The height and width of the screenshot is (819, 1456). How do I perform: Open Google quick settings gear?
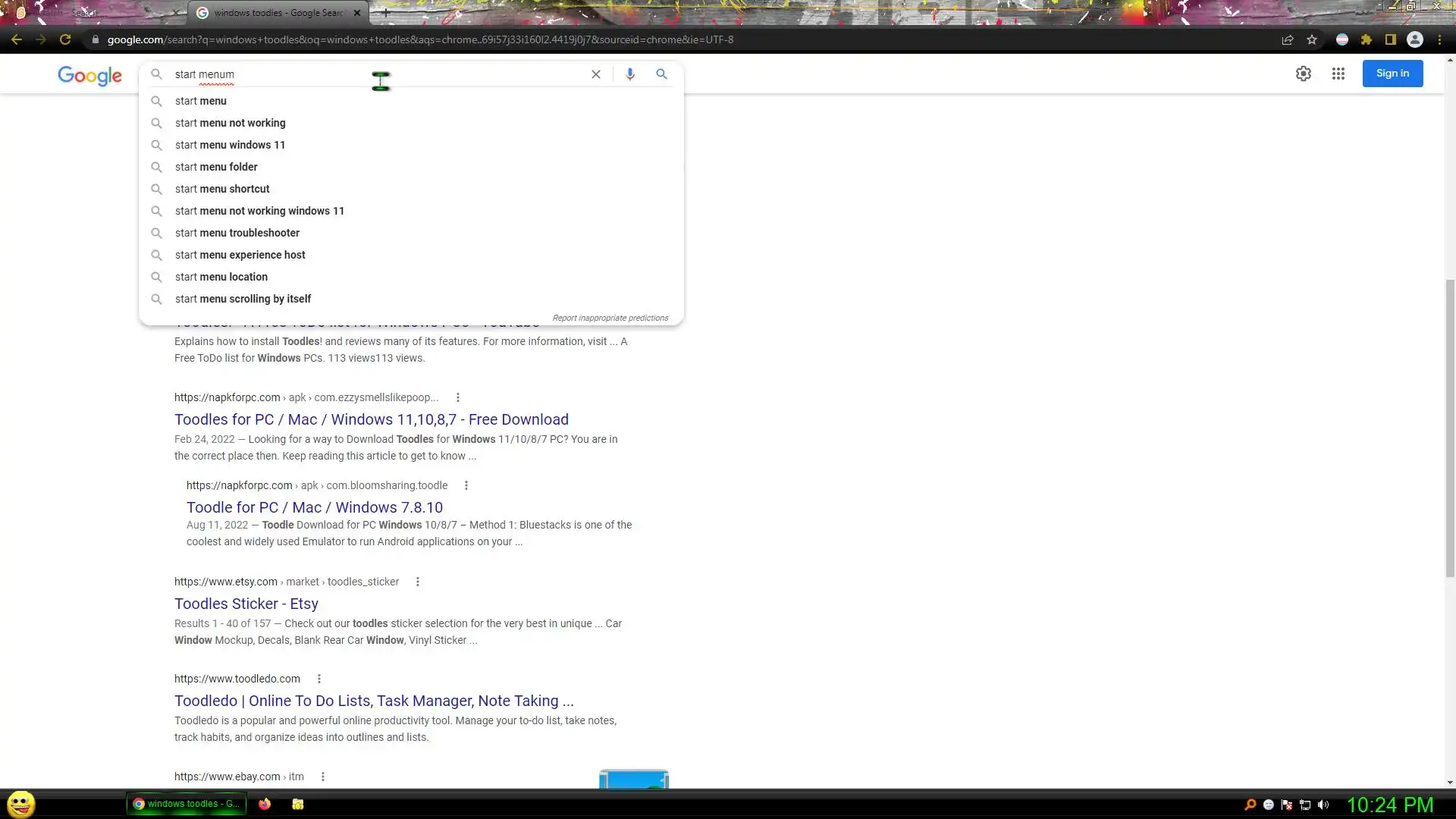[x=1303, y=74]
